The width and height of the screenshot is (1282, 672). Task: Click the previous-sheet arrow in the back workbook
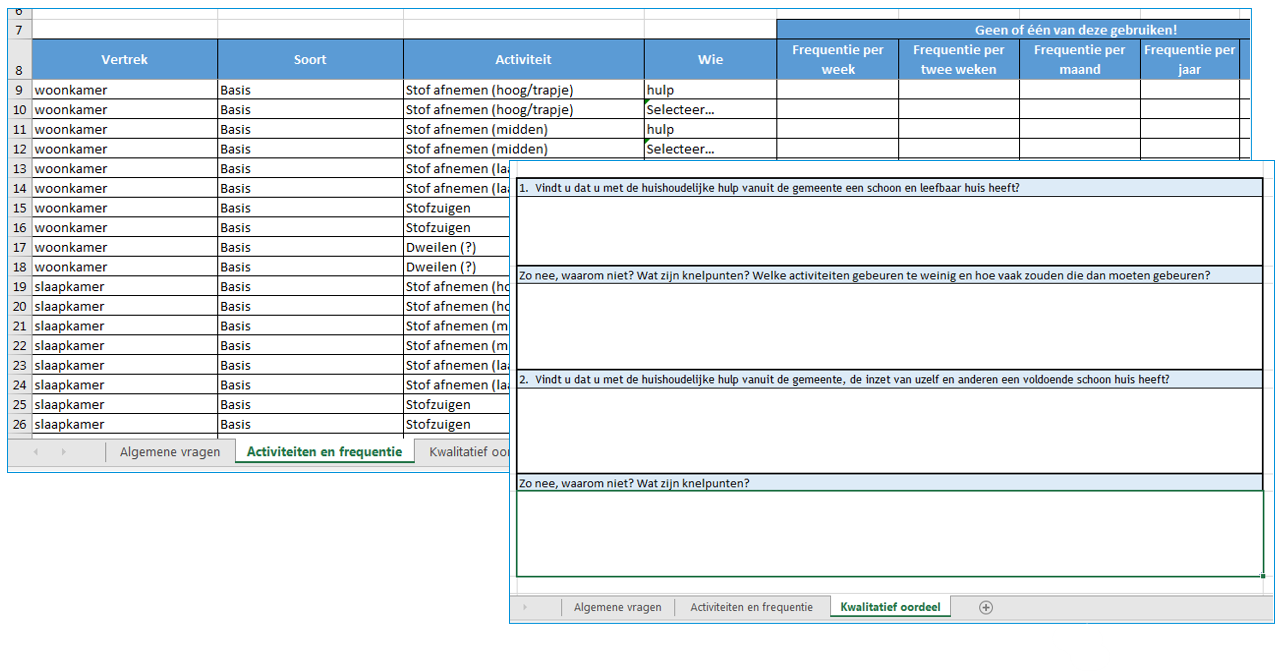coord(37,452)
